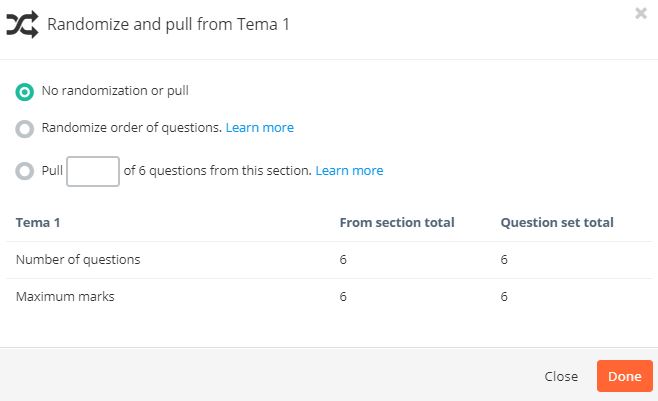
Task: Click the 'No randomization or pull' label text
Action: coord(115,91)
